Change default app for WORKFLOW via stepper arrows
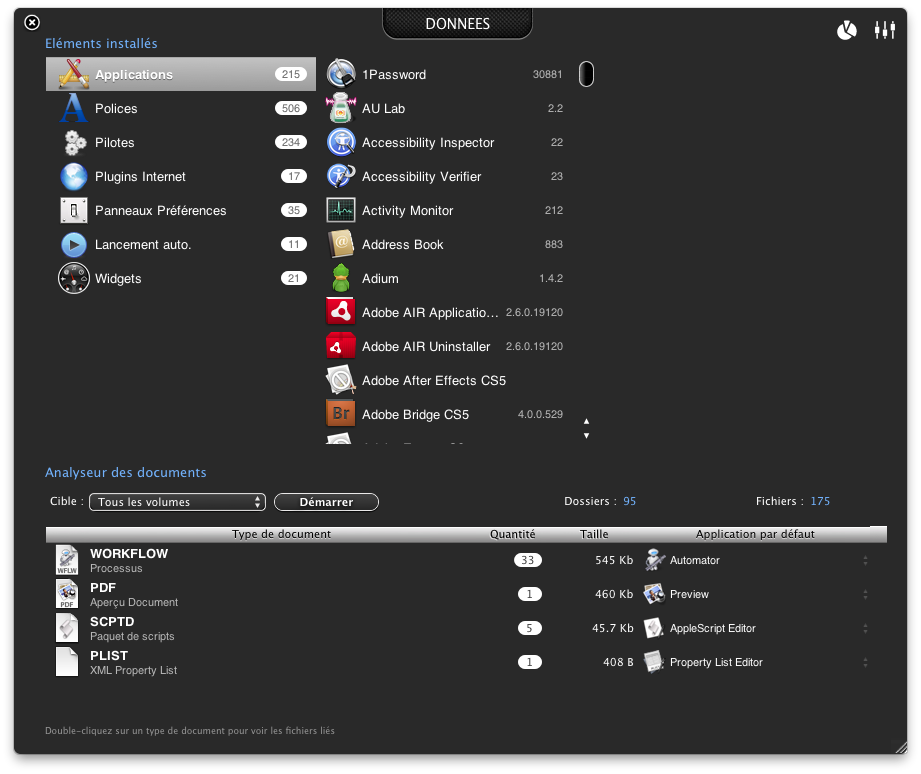Image resolution: width=921 pixels, height=774 pixels. [x=865, y=561]
